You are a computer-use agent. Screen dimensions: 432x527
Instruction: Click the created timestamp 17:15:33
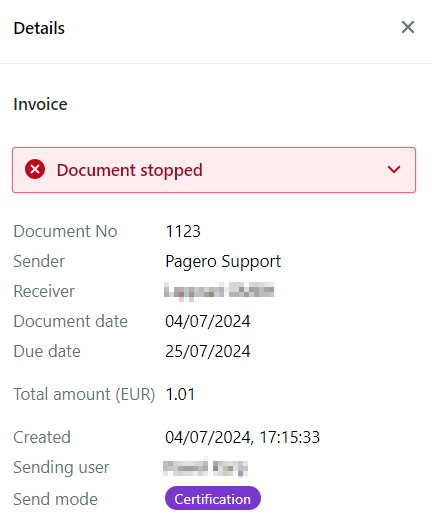click(289, 437)
